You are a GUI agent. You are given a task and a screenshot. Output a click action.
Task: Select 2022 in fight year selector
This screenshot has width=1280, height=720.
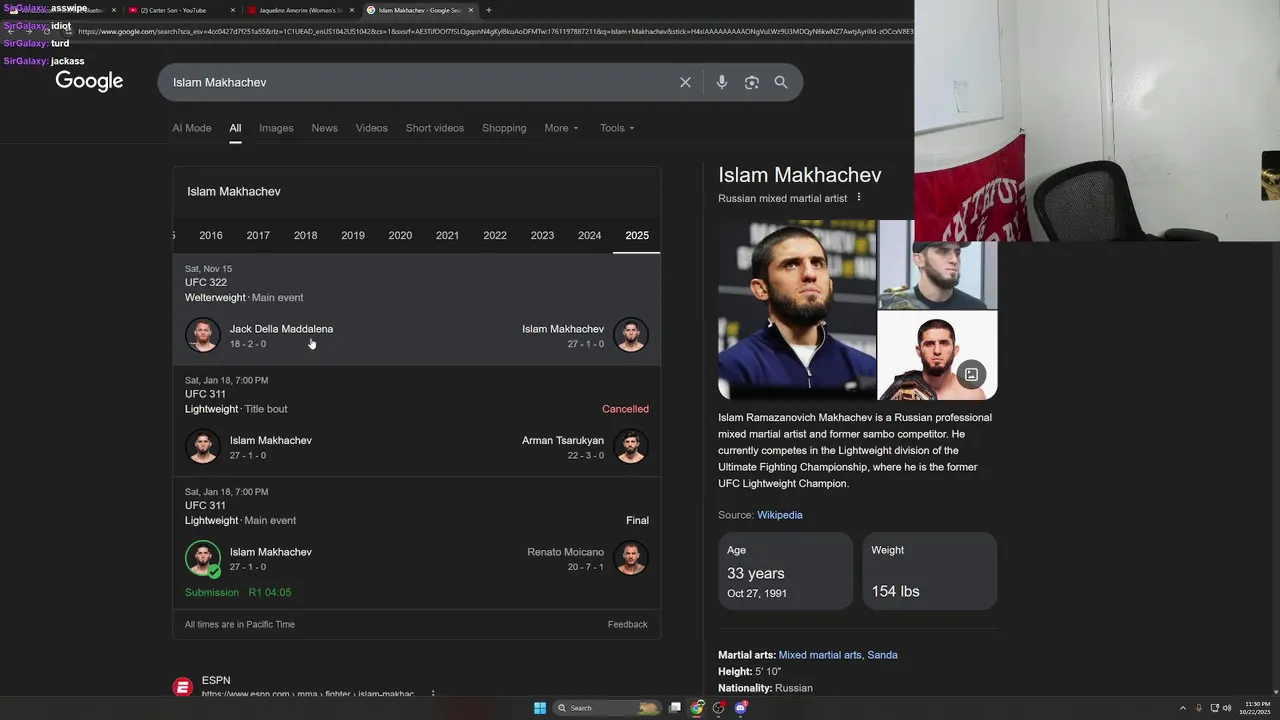[495, 236]
